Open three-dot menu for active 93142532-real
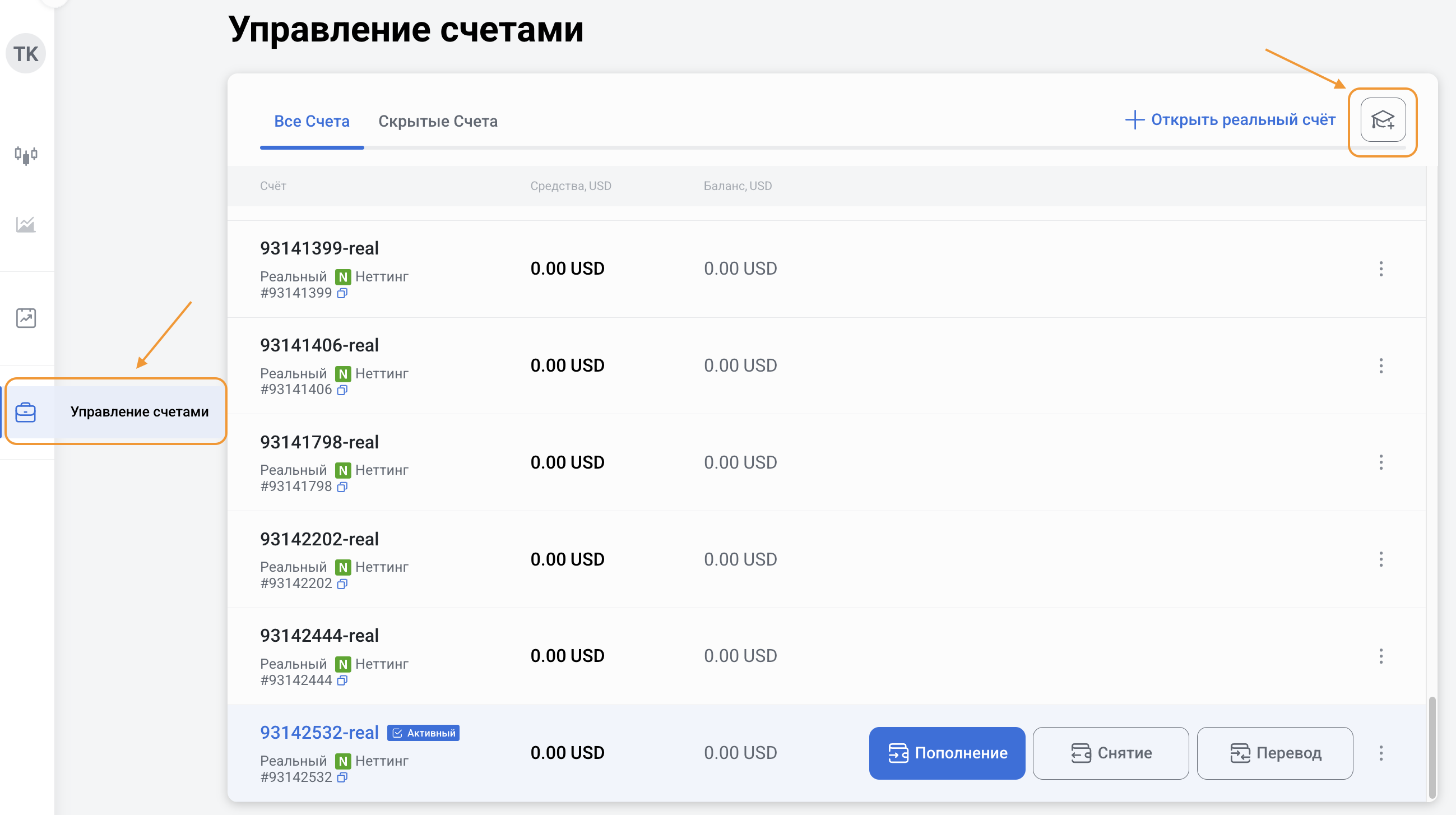 click(1381, 753)
